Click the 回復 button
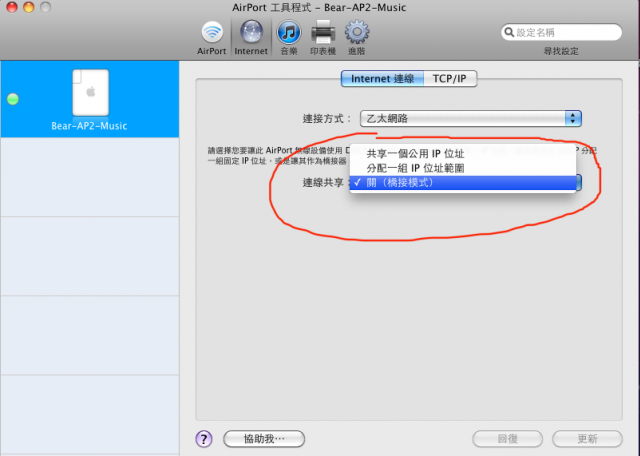The height and width of the screenshot is (456, 640). [507, 439]
